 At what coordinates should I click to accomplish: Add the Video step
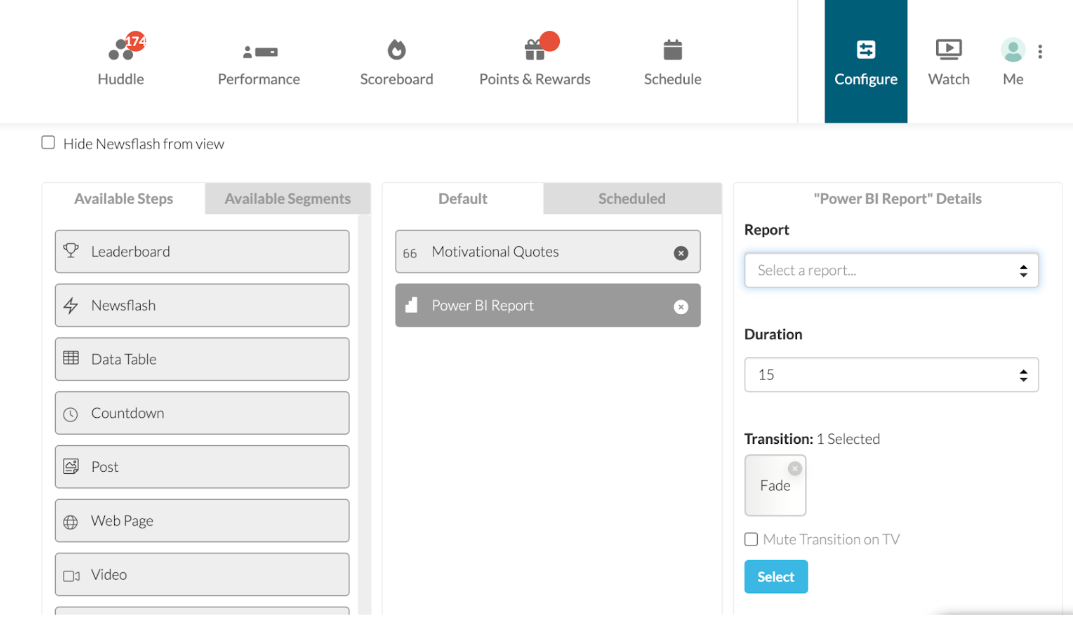click(202, 574)
